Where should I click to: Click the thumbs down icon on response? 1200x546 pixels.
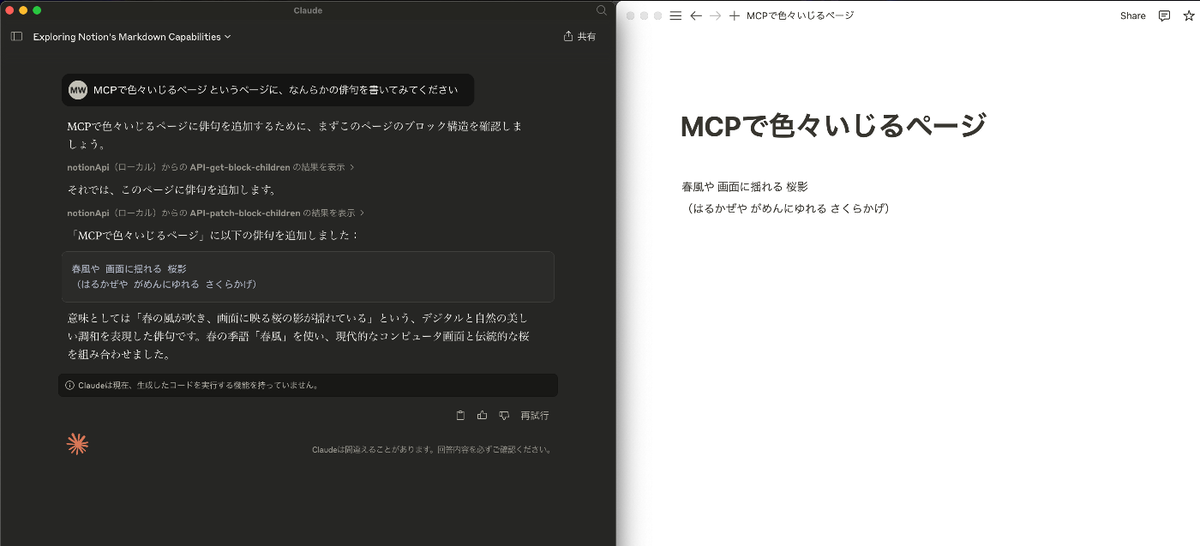coord(504,415)
